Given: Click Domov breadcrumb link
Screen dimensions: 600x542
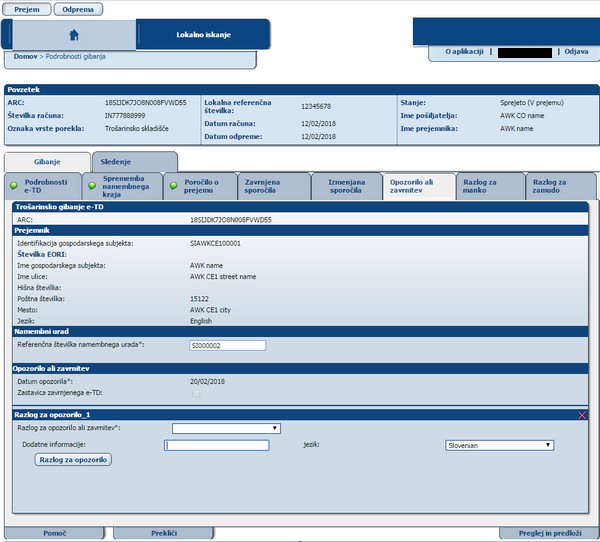Looking at the screenshot, I should click(x=26, y=56).
